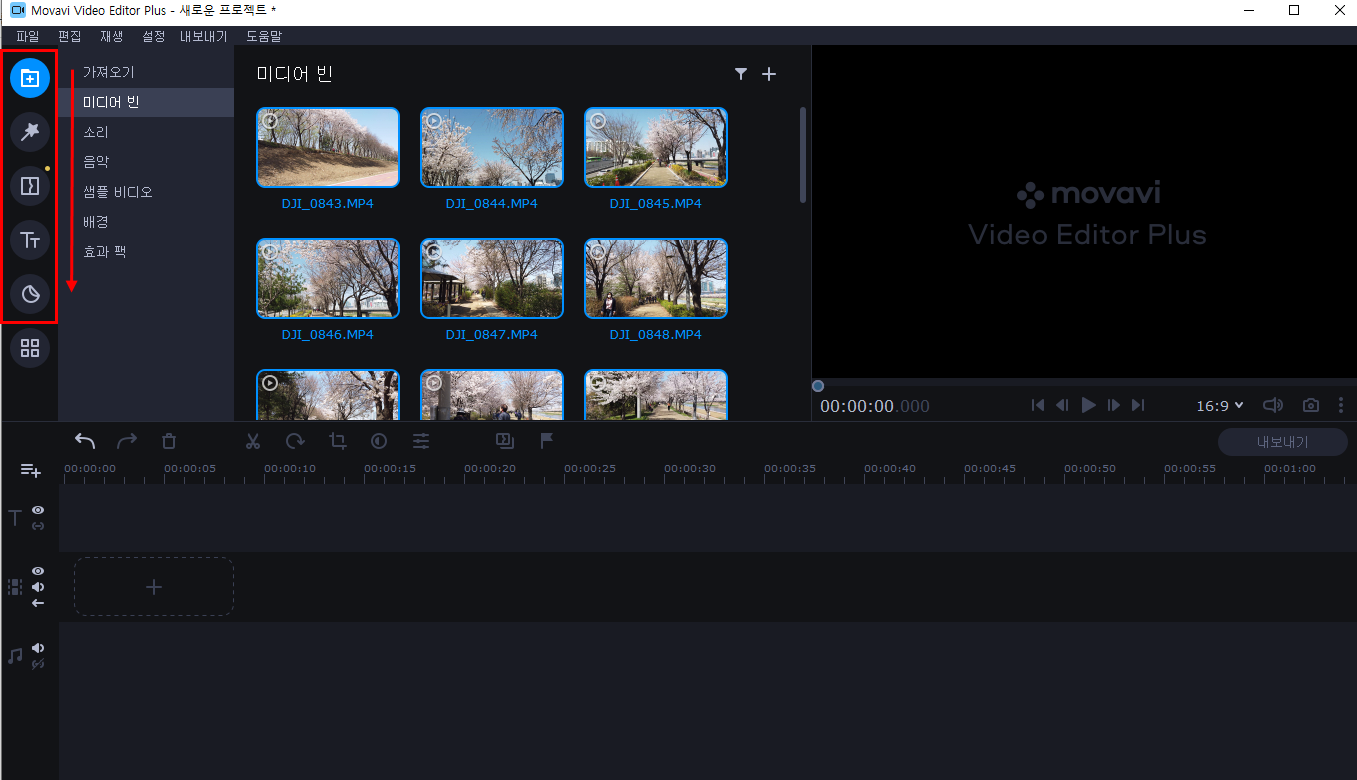Open the 편집 menu

click(70, 36)
